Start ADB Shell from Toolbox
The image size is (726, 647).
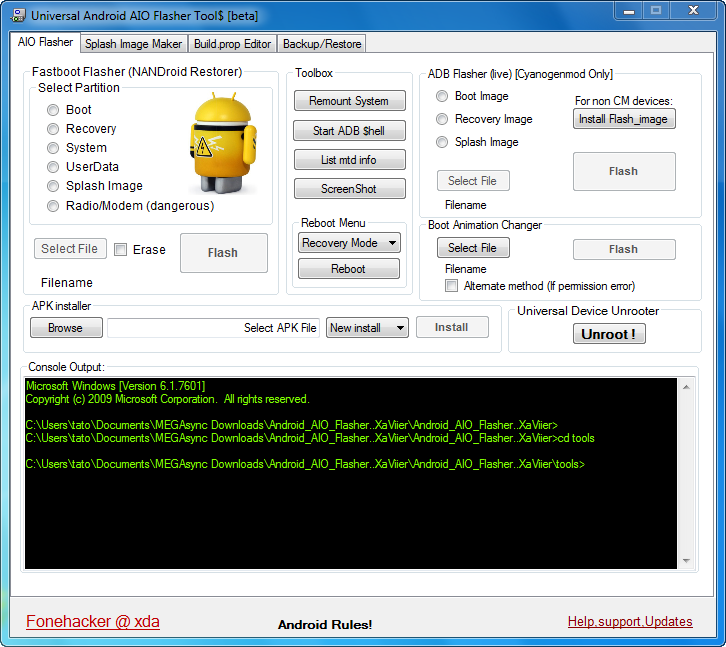pyautogui.click(x=350, y=131)
